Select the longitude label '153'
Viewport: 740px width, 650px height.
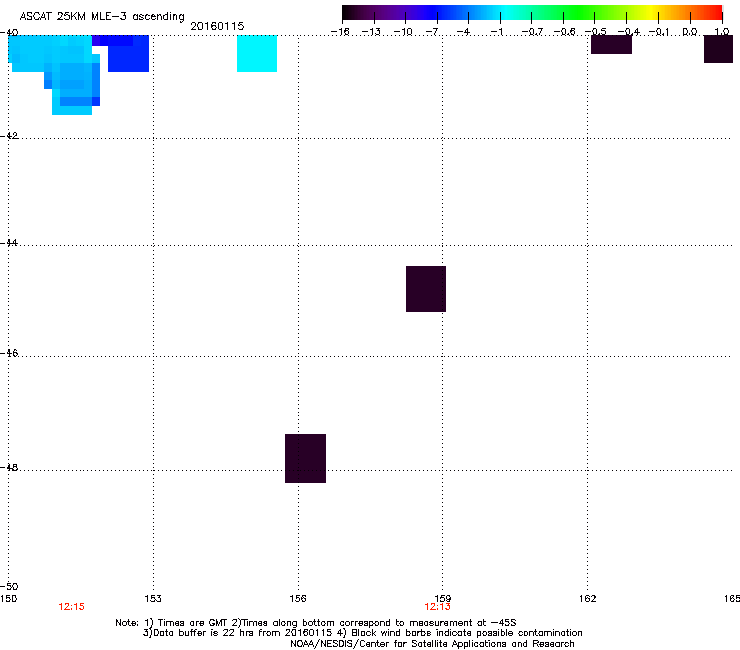pos(153,599)
